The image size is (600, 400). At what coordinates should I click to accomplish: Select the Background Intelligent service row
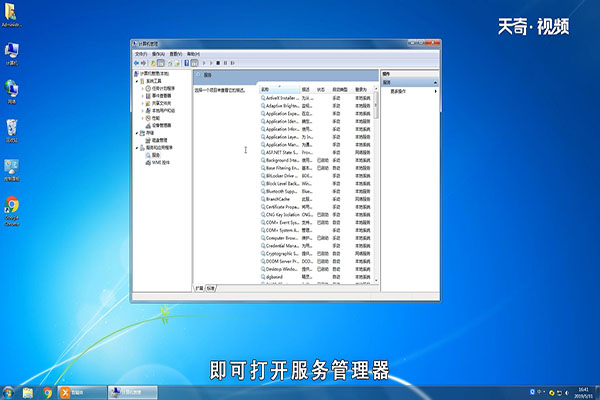(x=316, y=160)
